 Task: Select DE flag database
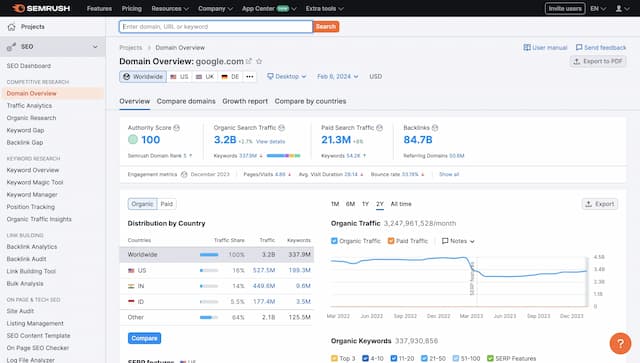224,77
